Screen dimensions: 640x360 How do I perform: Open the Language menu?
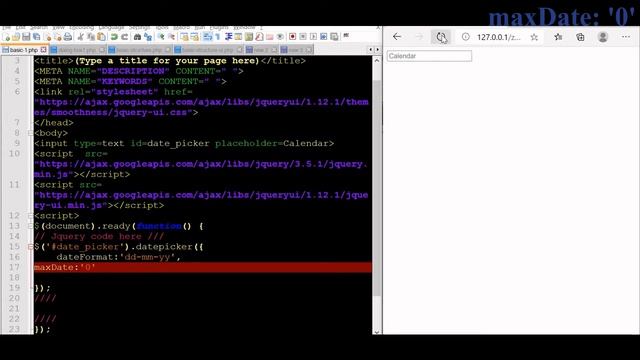pos(111,28)
